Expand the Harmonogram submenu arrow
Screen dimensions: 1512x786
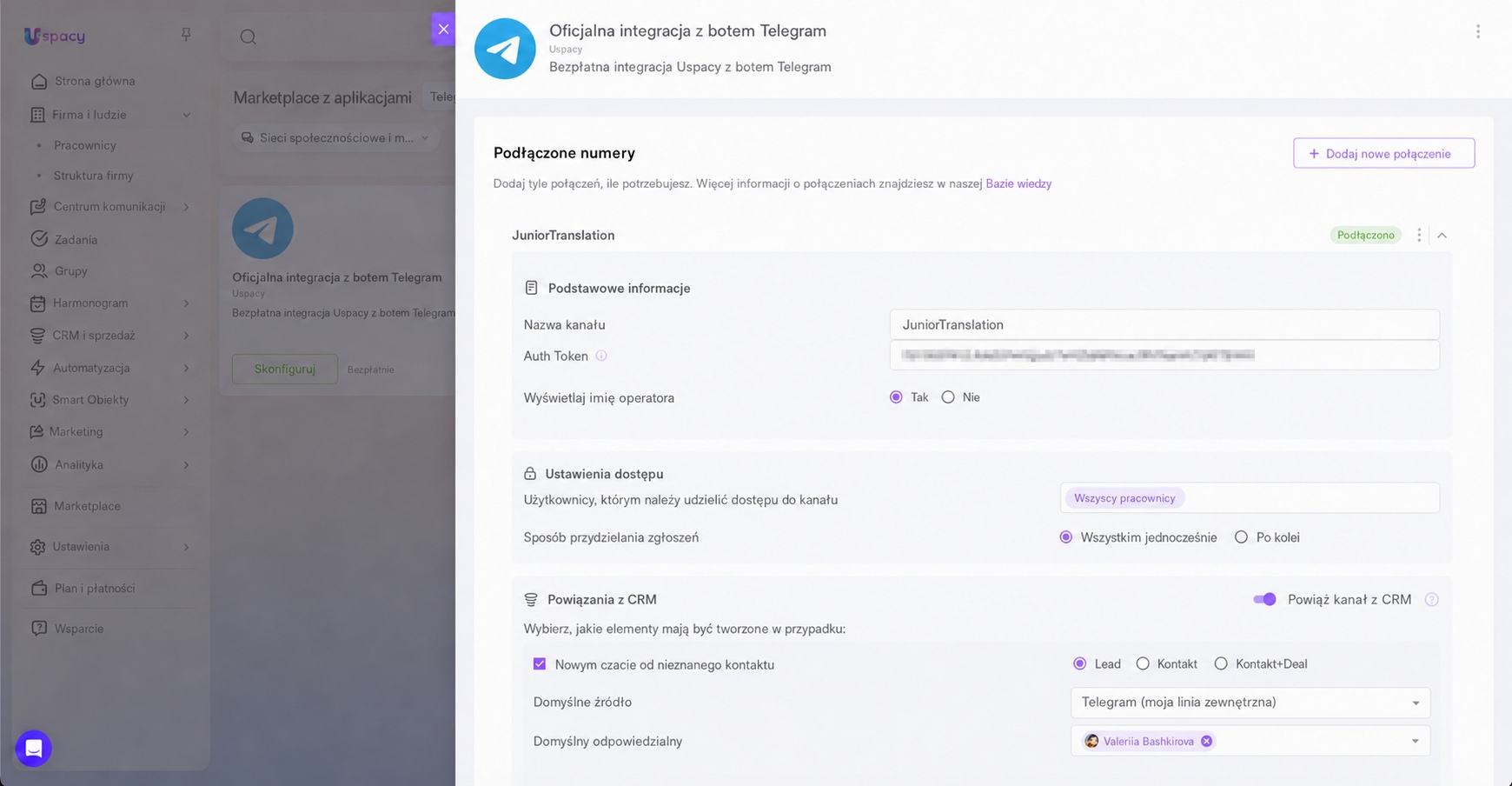tap(186, 303)
